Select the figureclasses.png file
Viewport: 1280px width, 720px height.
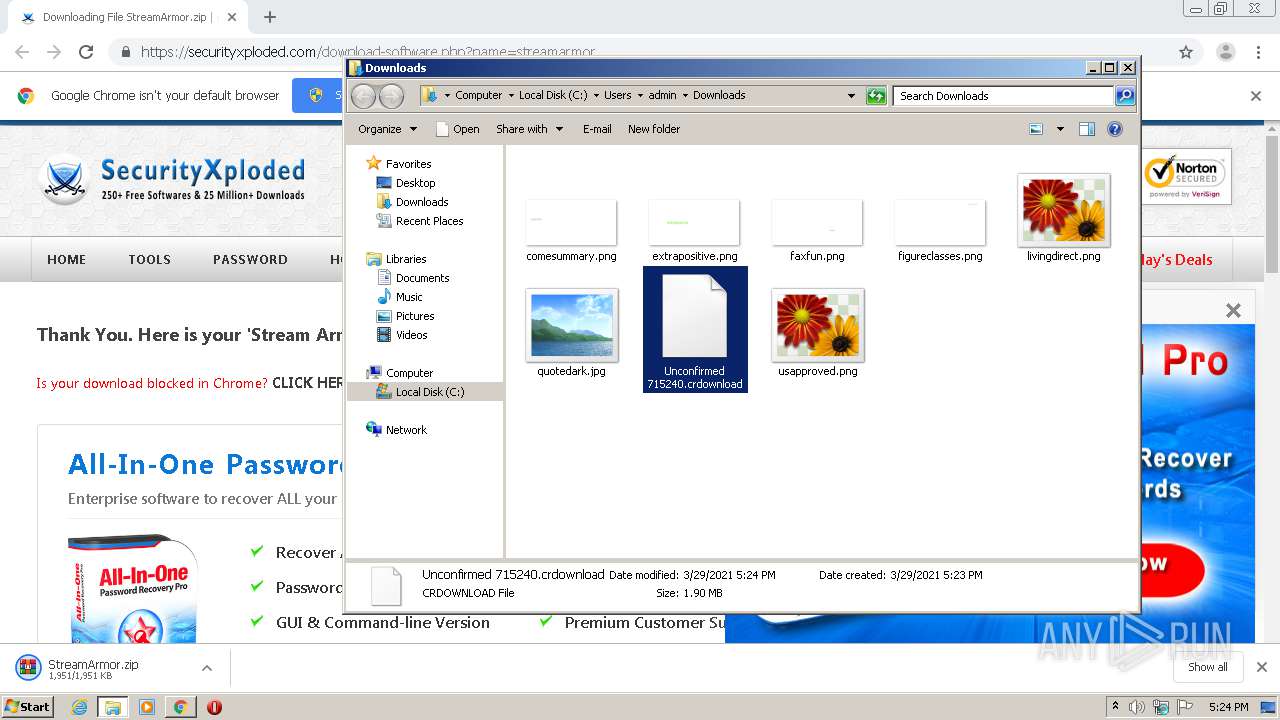click(x=940, y=230)
